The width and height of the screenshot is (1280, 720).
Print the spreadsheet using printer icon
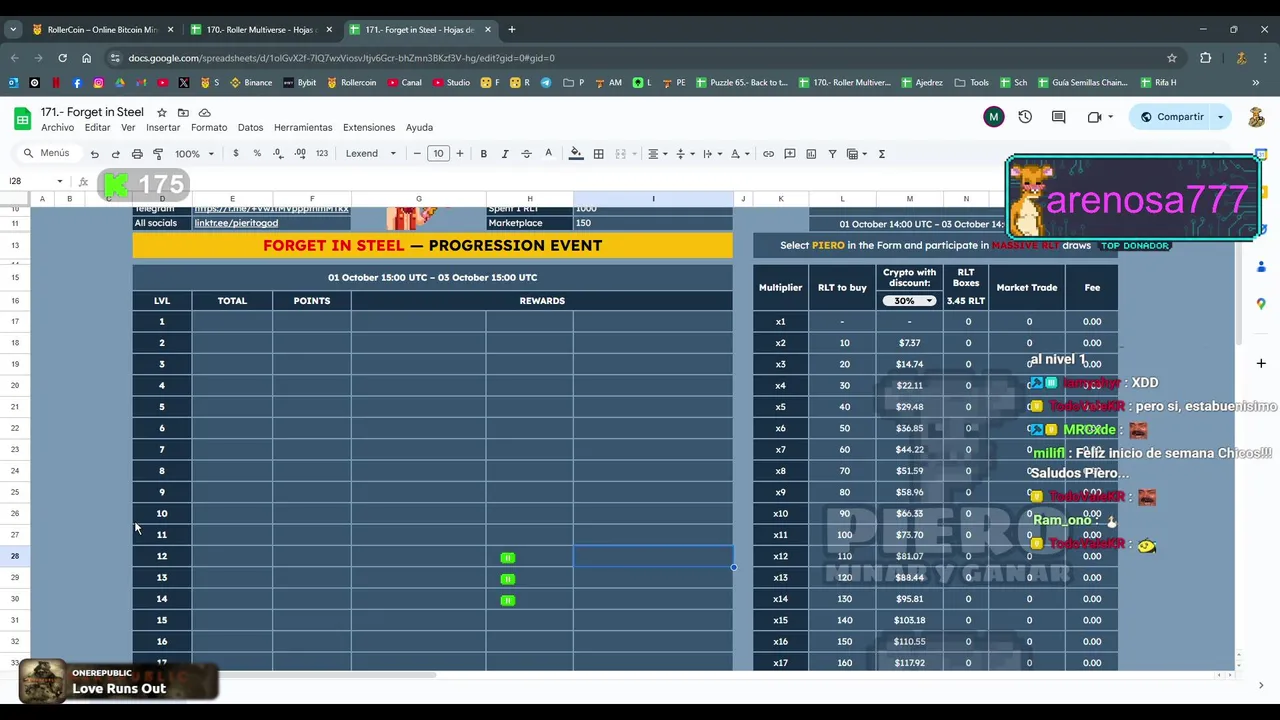pyautogui.click(x=137, y=154)
